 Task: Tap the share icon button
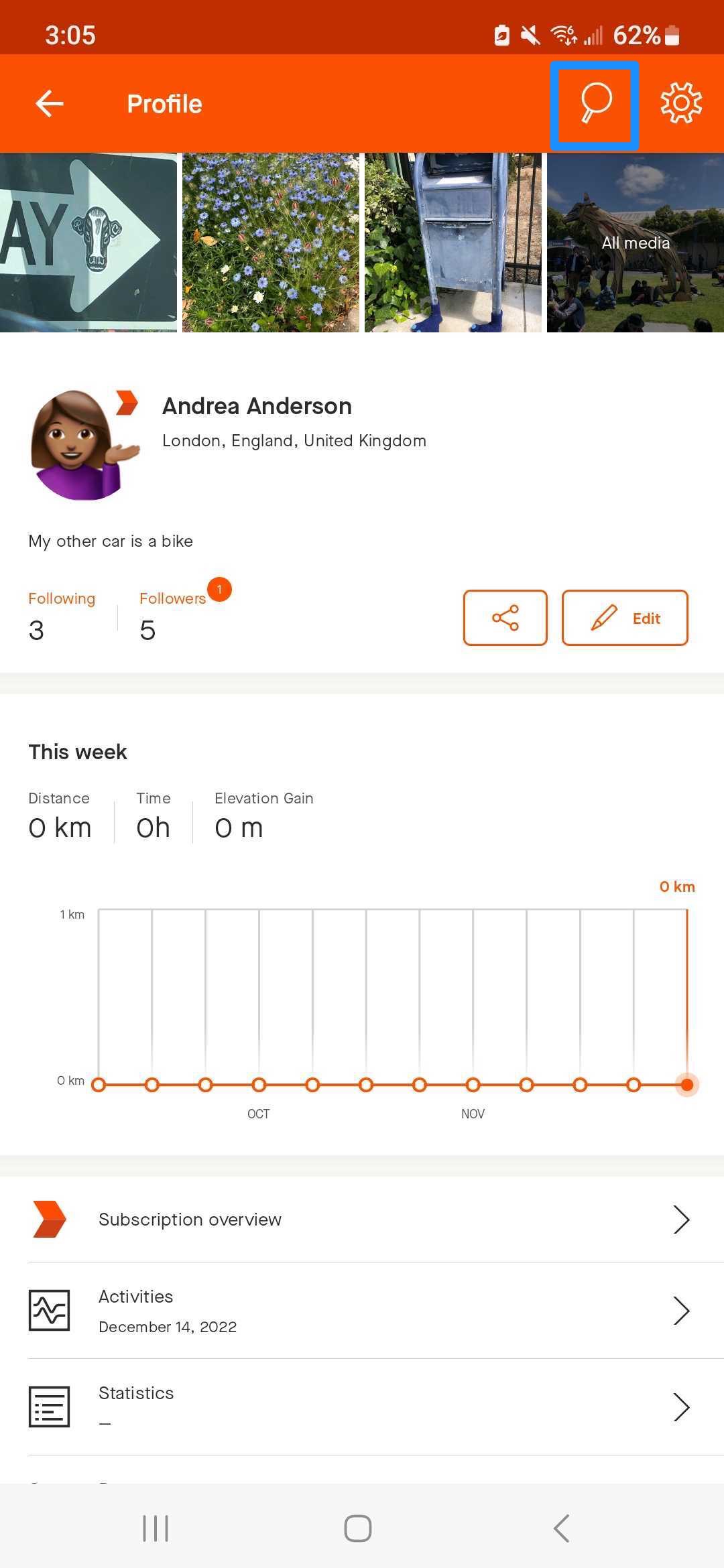505,618
